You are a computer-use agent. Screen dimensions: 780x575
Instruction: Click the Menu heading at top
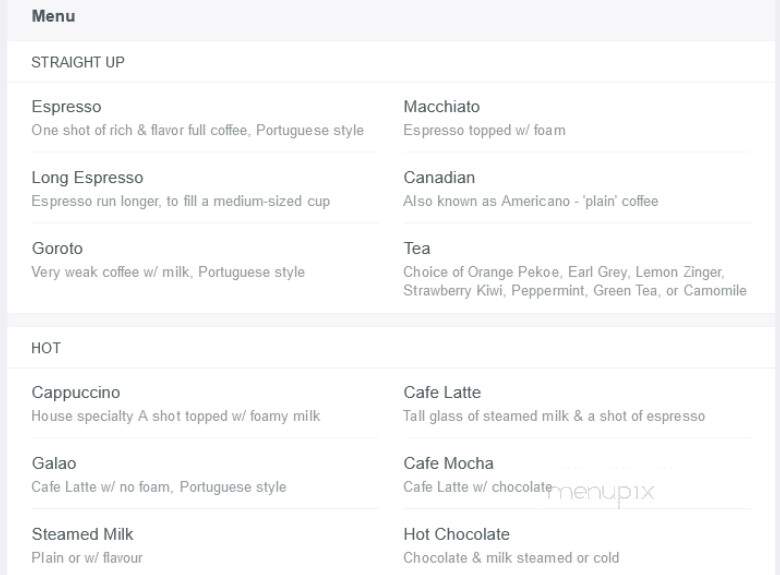53,16
